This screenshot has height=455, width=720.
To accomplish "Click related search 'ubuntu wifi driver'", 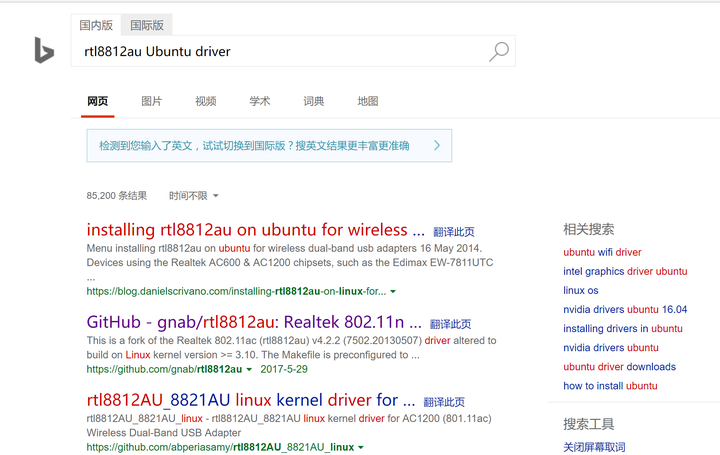I will pos(602,252).
